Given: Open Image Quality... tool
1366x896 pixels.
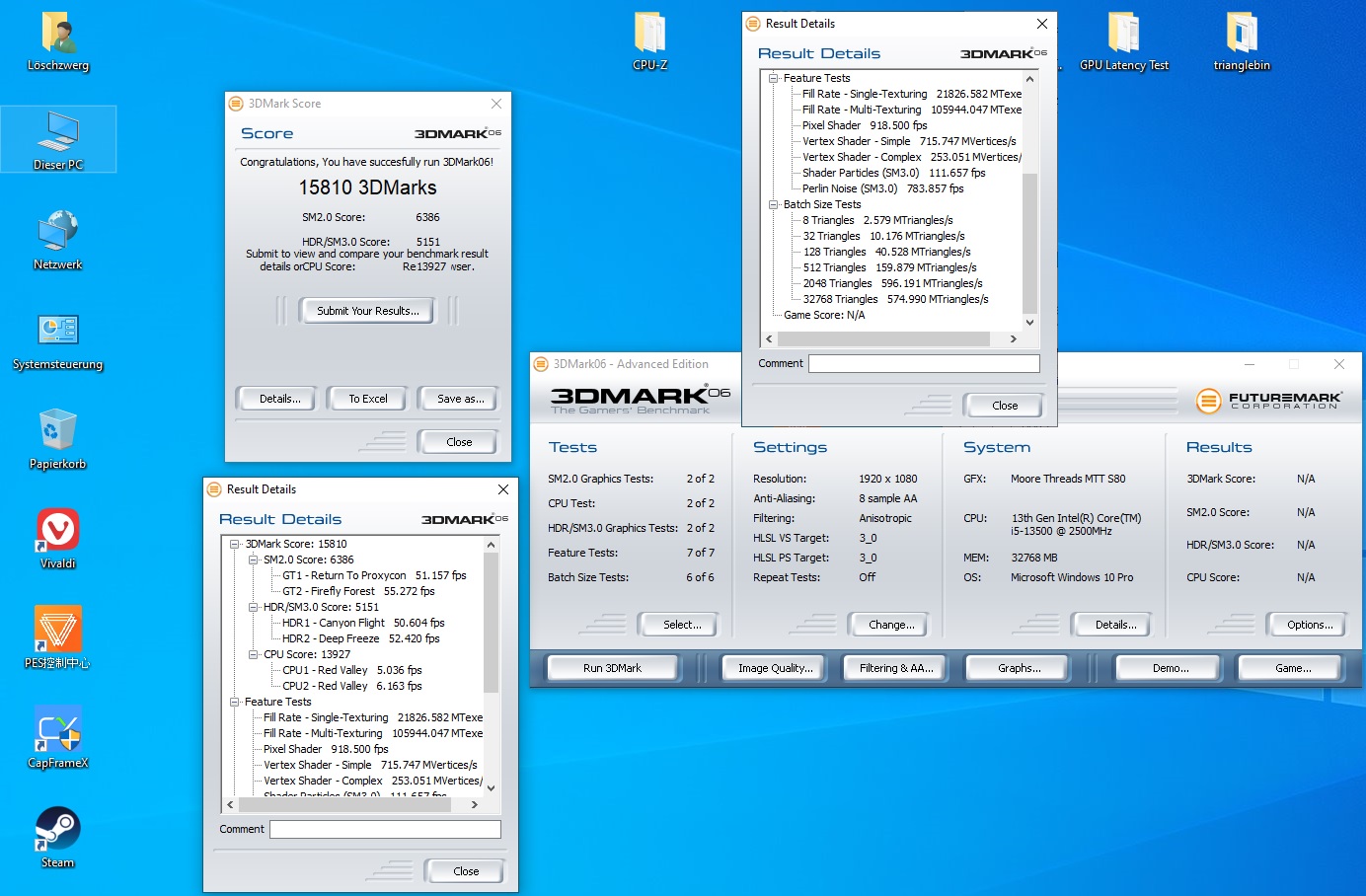Looking at the screenshot, I should [x=776, y=668].
